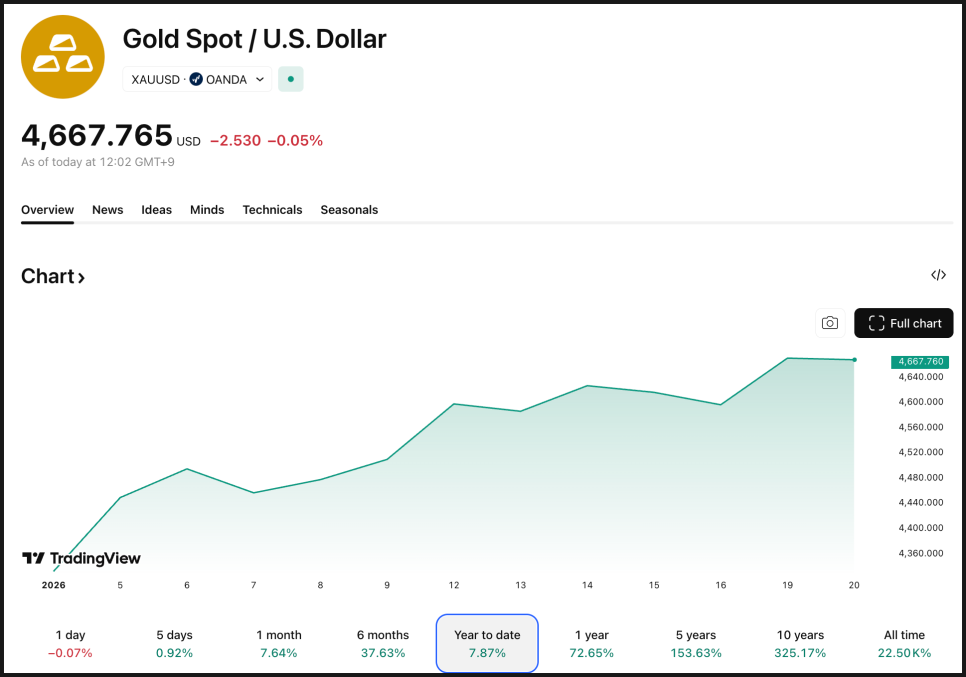
Task: Select the All time range
Action: [x=904, y=643]
